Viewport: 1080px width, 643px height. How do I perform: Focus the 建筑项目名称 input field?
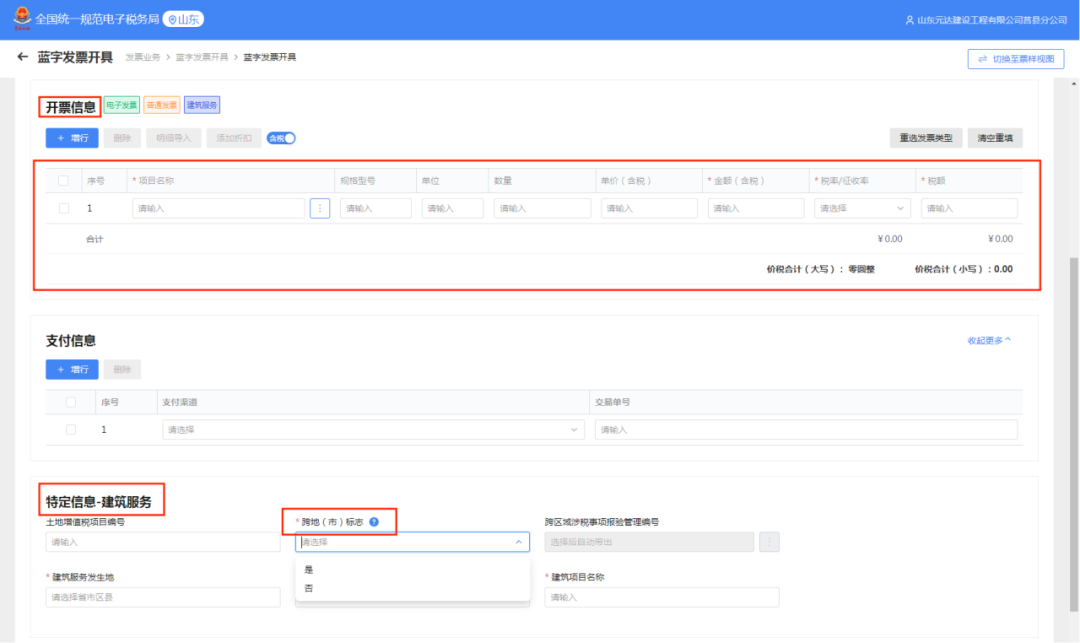(661, 597)
